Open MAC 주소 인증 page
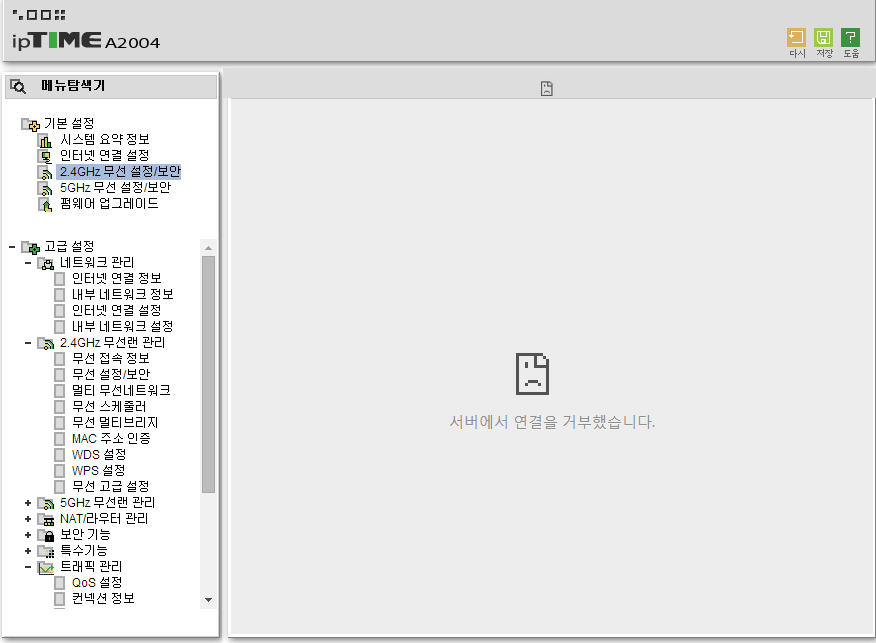 coord(111,439)
